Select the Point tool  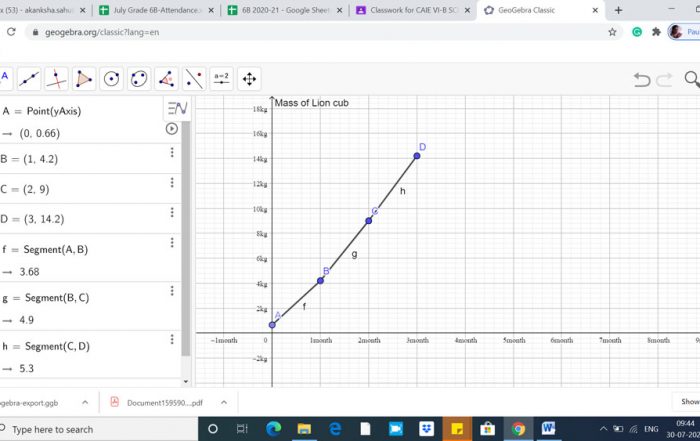(5, 79)
